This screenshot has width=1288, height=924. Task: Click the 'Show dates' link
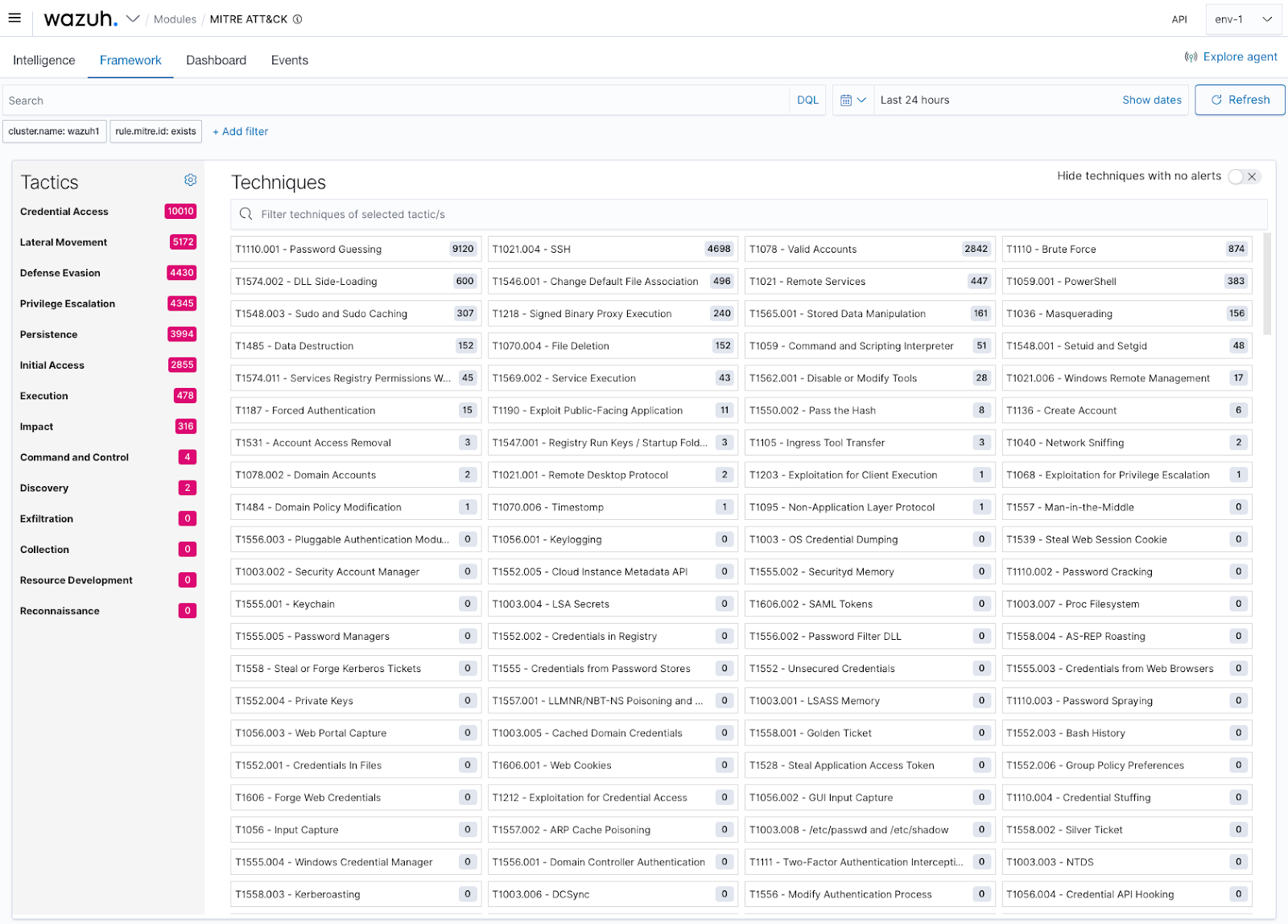coord(1151,100)
